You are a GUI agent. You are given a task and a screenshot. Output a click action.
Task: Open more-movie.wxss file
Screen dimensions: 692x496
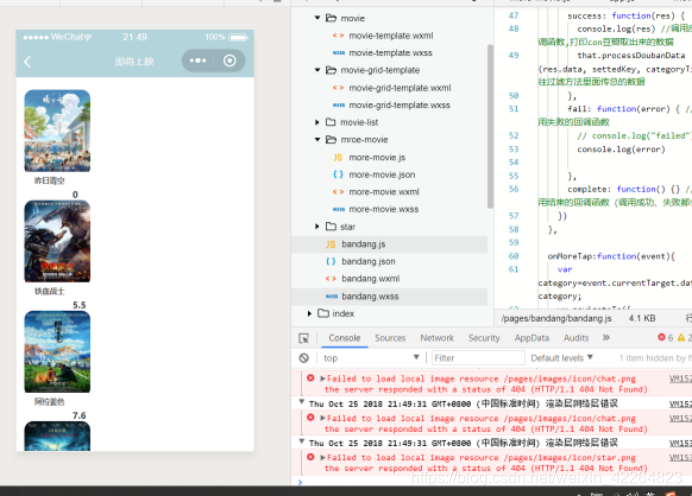(x=384, y=209)
